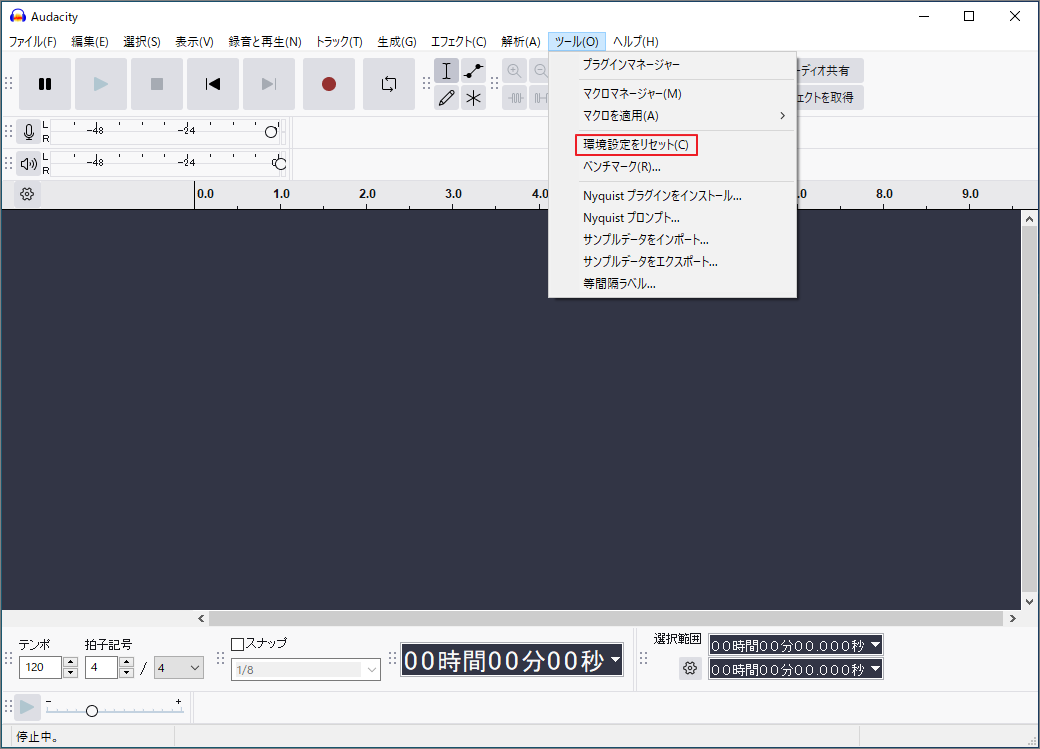Choose 環境設定をリセット(C) menu item
Screen dimensions: 1040x749
coord(673,145)
